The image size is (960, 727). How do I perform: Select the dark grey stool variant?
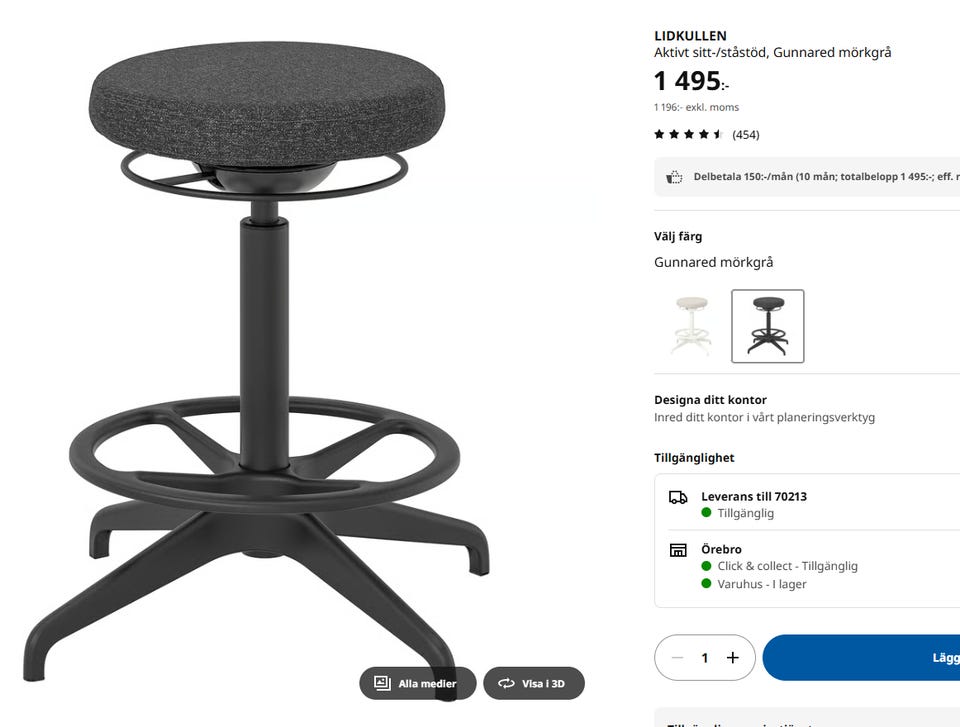tap(768, 326)
